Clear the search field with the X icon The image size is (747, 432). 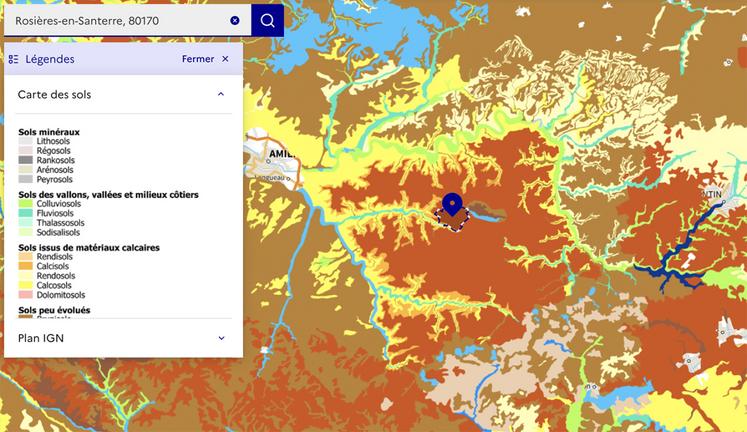(x=235, y=20)
